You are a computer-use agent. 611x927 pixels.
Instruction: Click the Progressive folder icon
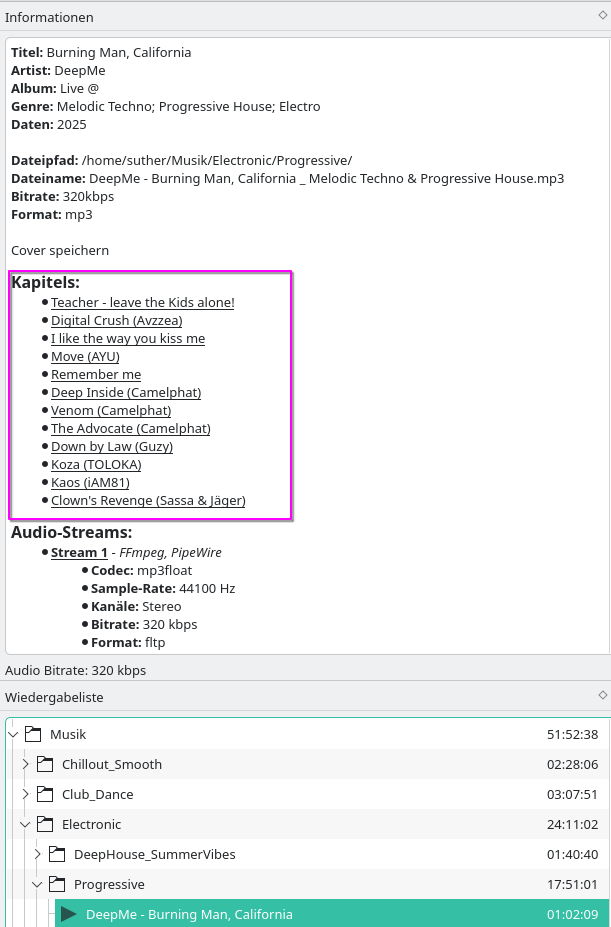pyautogui.click(x=57, y=884)
